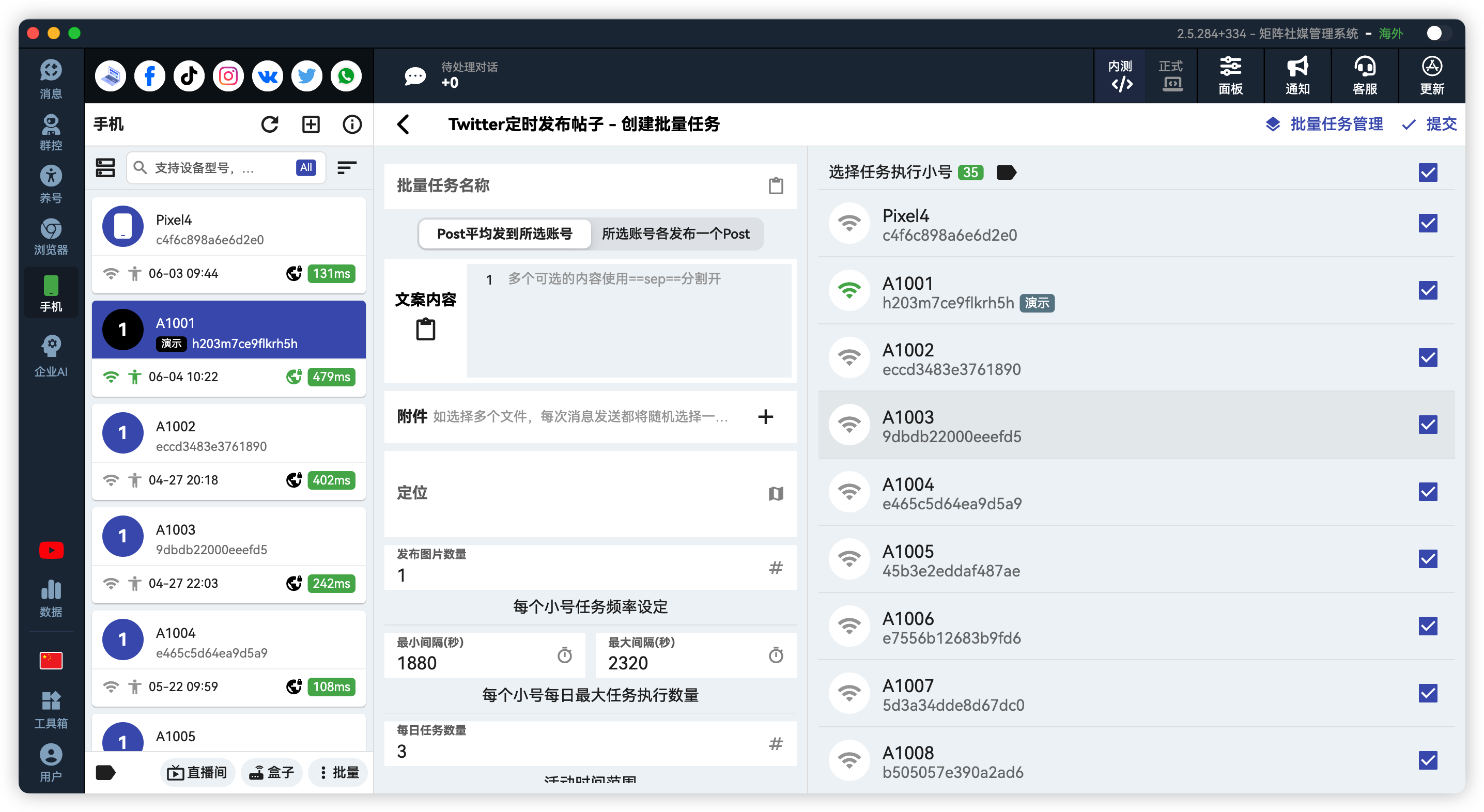Click the 更新 update button
Image resolution: width=1484 pixels, height=812 pixels.
[1432, 76]
